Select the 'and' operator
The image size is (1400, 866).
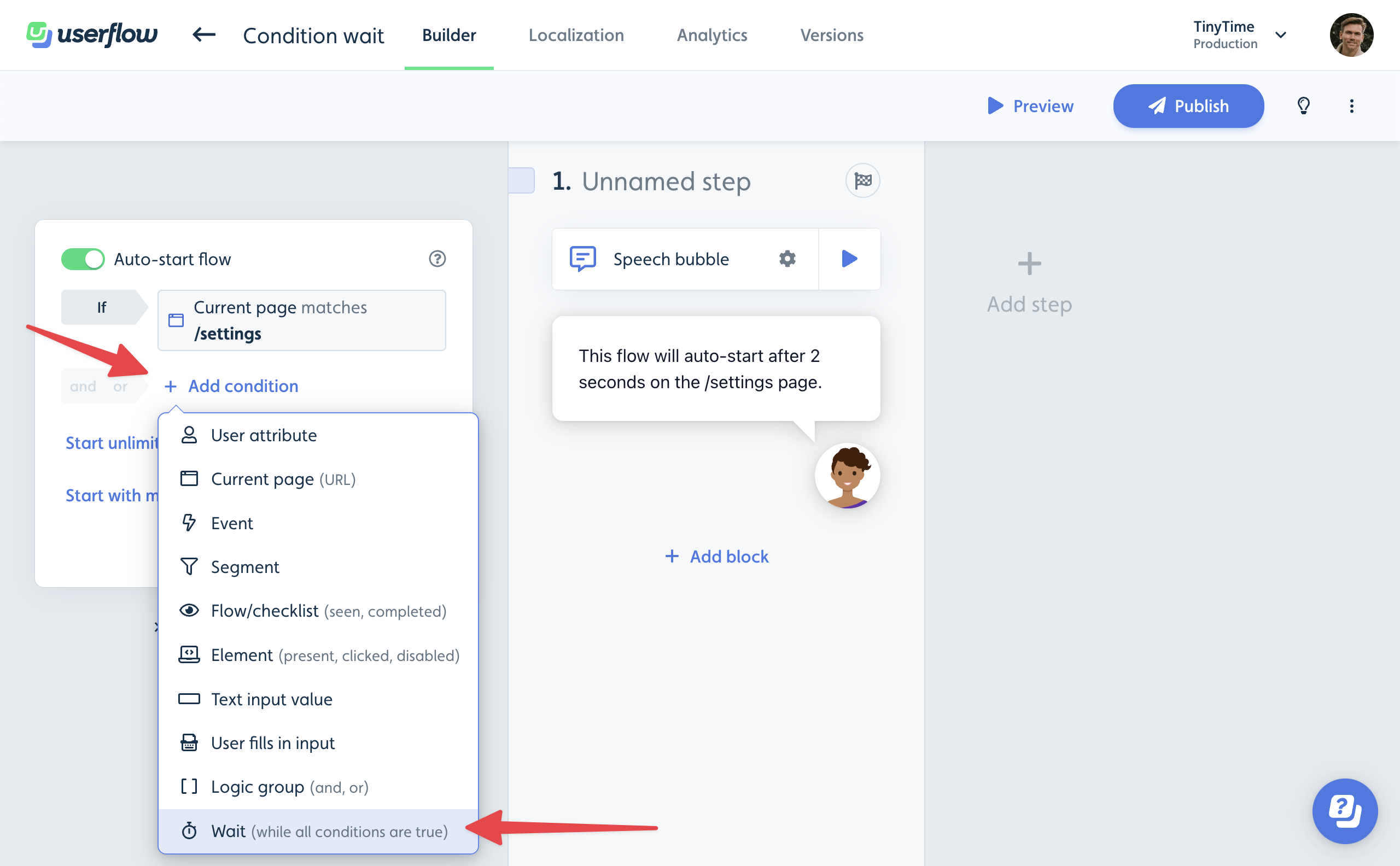point(83,387)
